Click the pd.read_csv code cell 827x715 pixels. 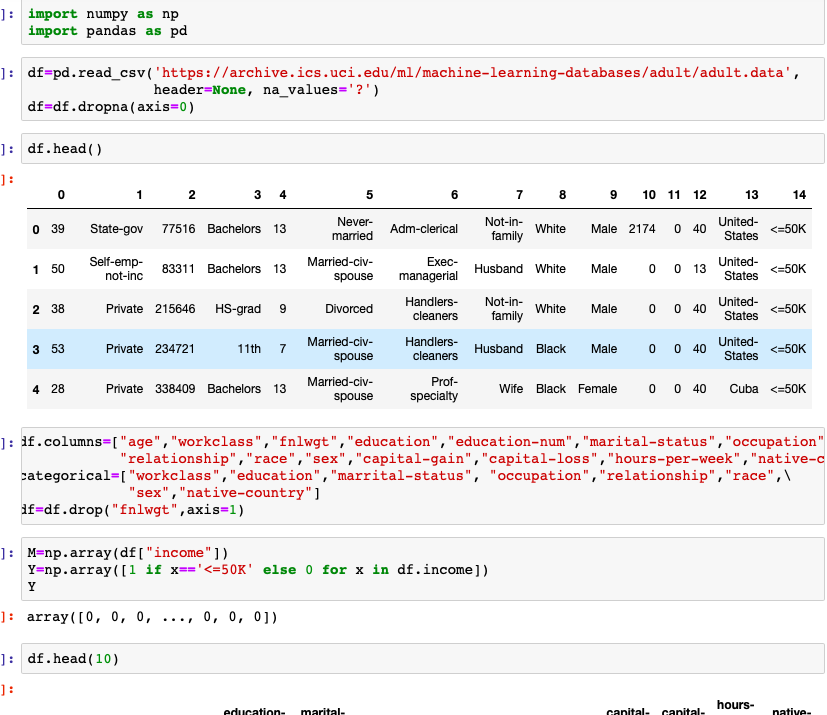422,89
